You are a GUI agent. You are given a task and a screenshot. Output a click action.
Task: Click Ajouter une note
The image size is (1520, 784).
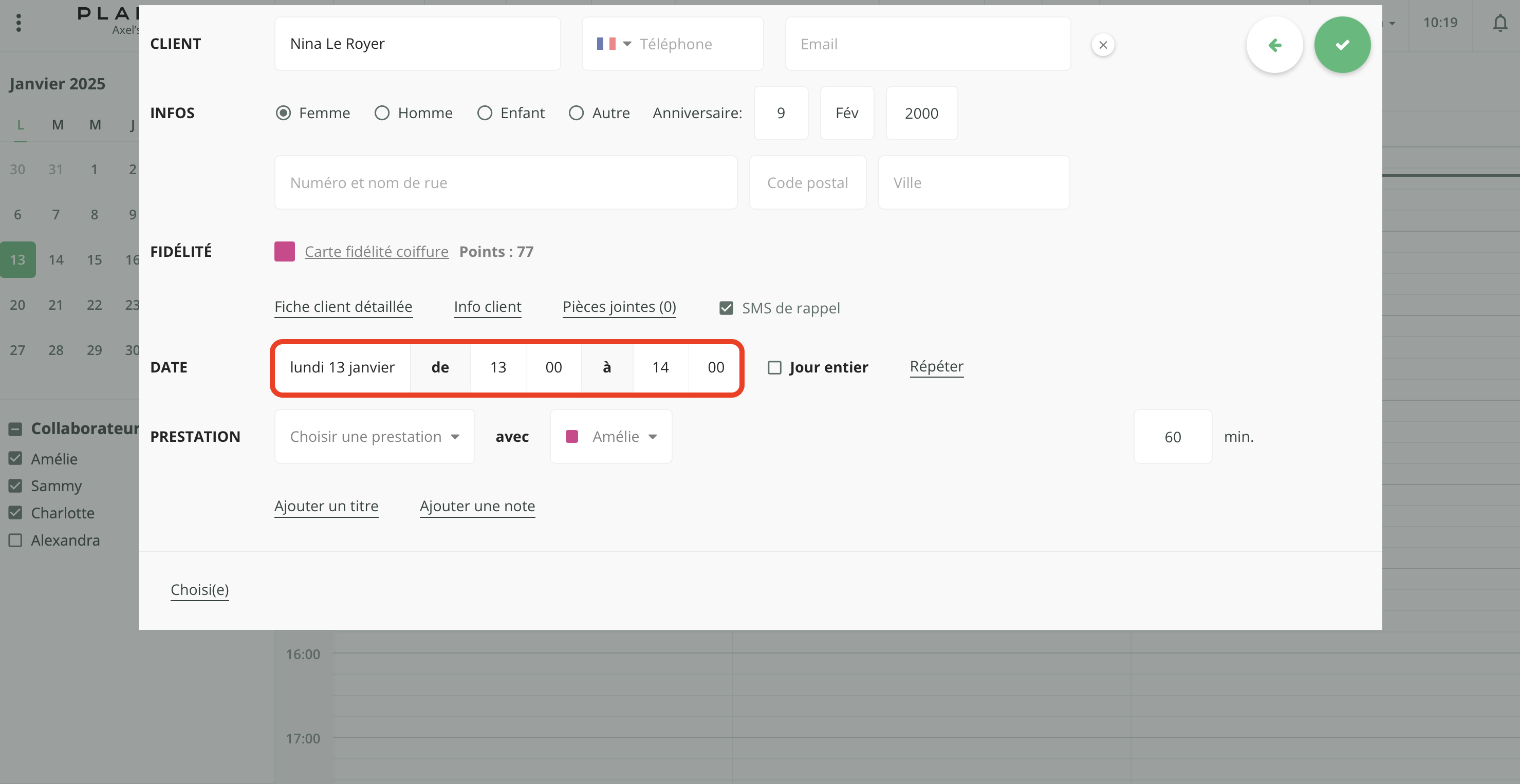point(477,506)
